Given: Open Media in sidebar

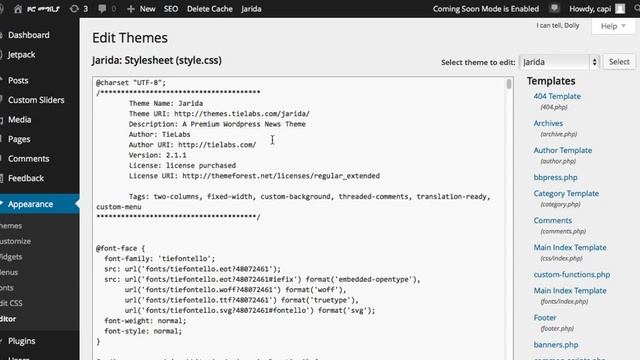Looking at the screenshot, I should coord(20,120).
